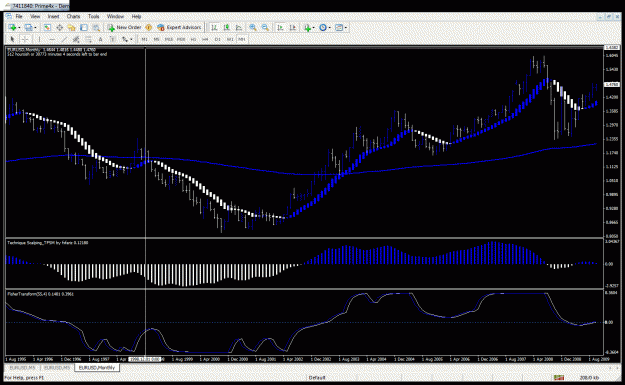Switch chart to line chart
The width and height of the screenshot is (625, 385).
click(x=239, y=28)
